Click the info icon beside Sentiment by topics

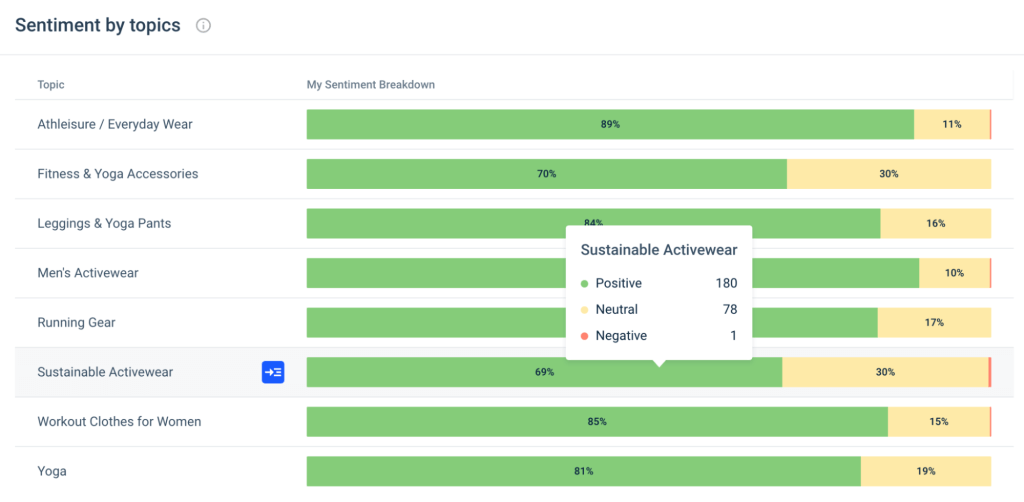pos(203,26)
